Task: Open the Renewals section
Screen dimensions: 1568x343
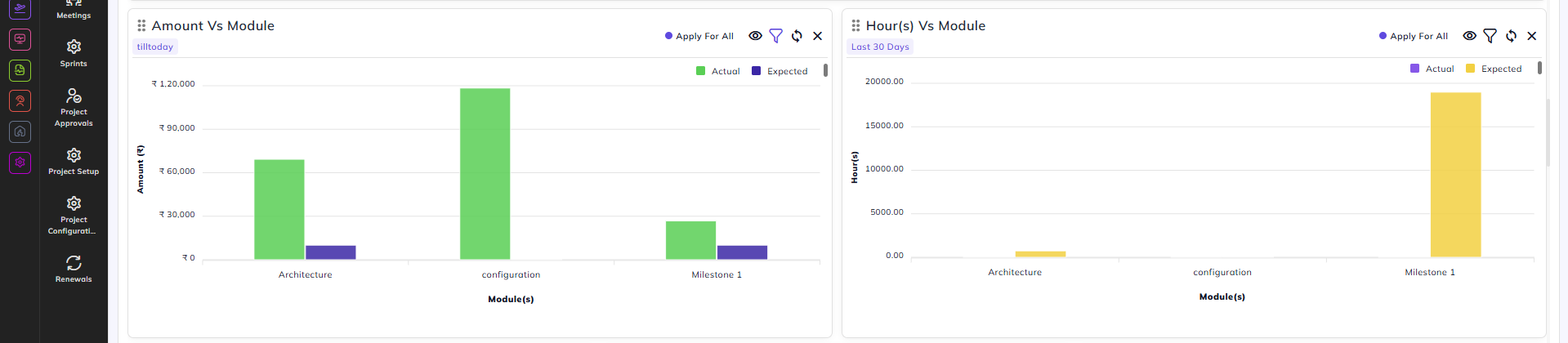Action: click(x=74, y=269)
